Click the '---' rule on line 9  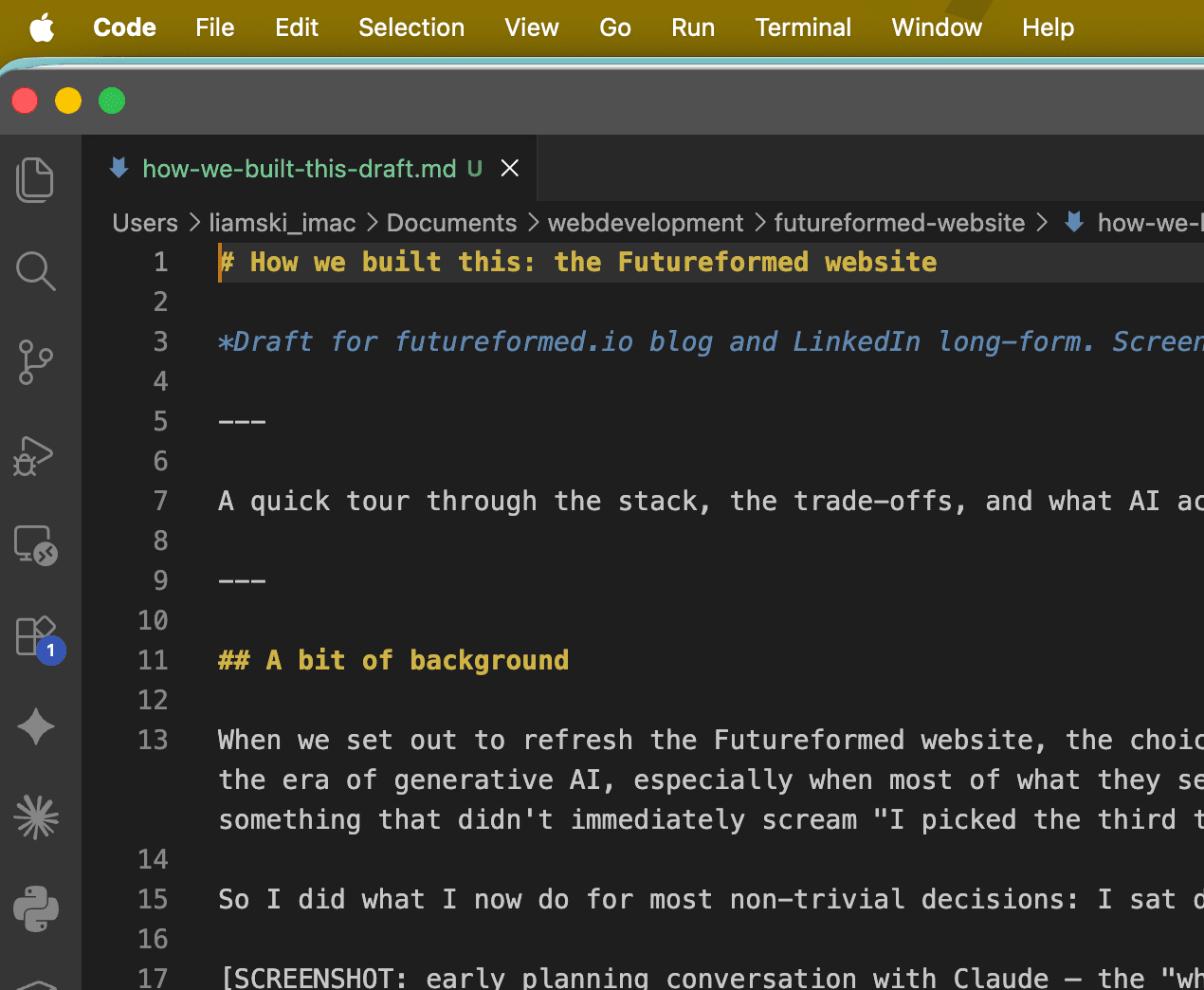[x=242, y=580]
